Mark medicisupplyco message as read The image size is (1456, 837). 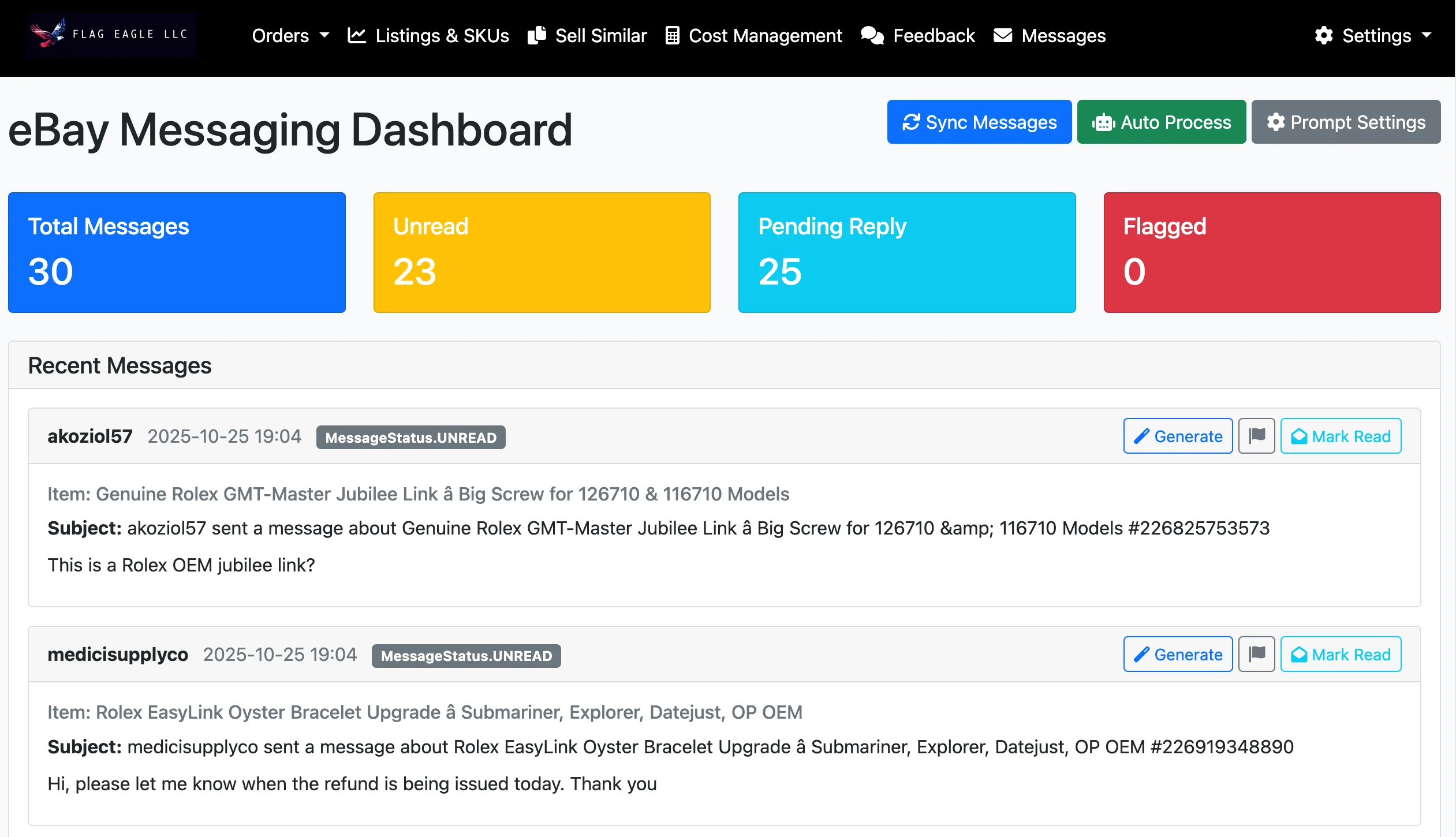point(1340,654)
